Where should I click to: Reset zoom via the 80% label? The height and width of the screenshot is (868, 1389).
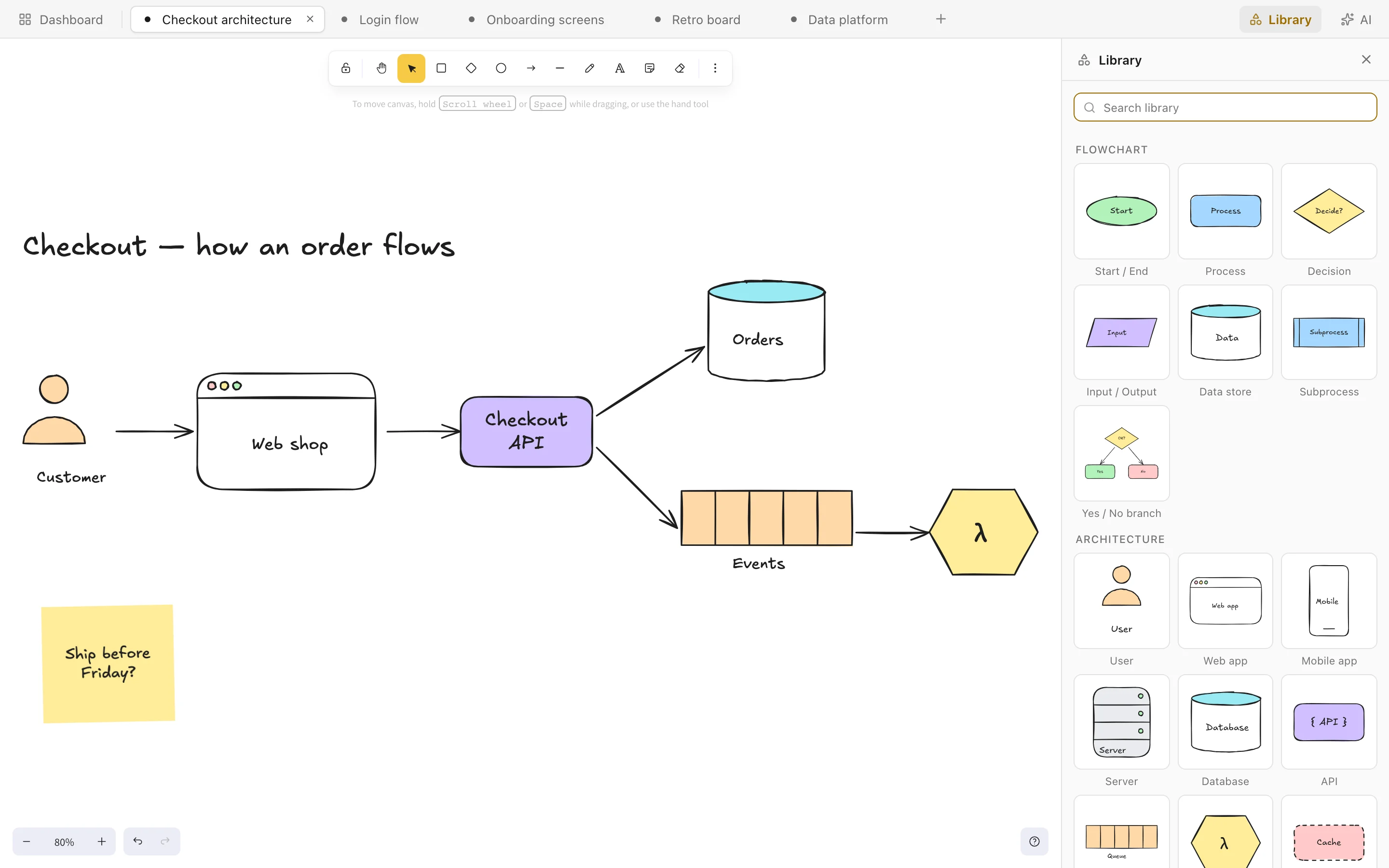[x=64, y=842]
